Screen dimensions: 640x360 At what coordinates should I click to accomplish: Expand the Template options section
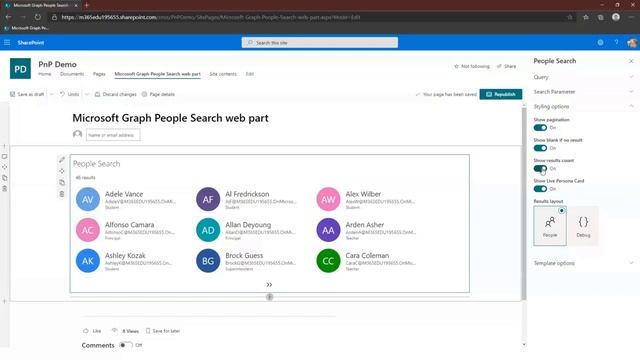584,263
